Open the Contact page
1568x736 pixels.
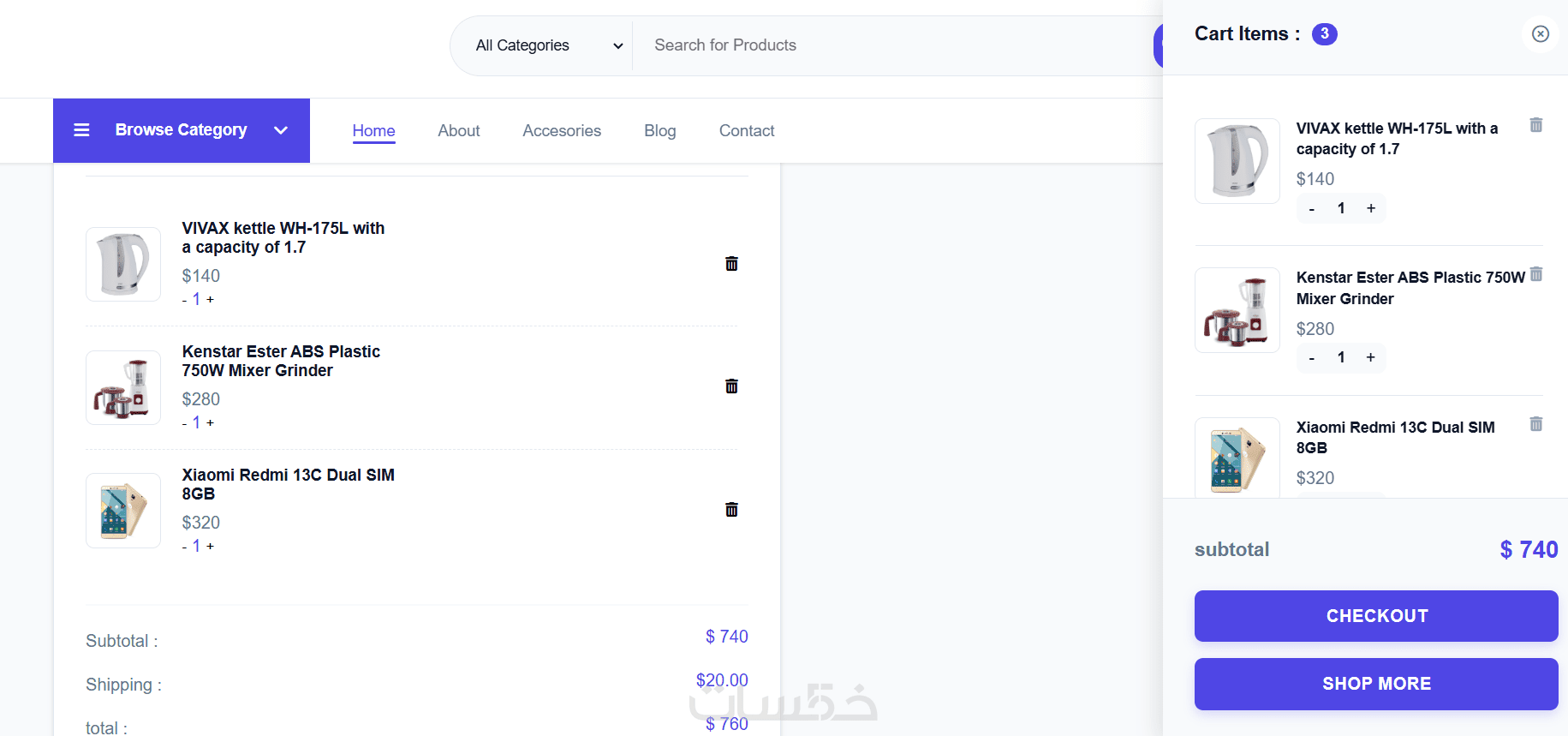[x=747, y=131]
